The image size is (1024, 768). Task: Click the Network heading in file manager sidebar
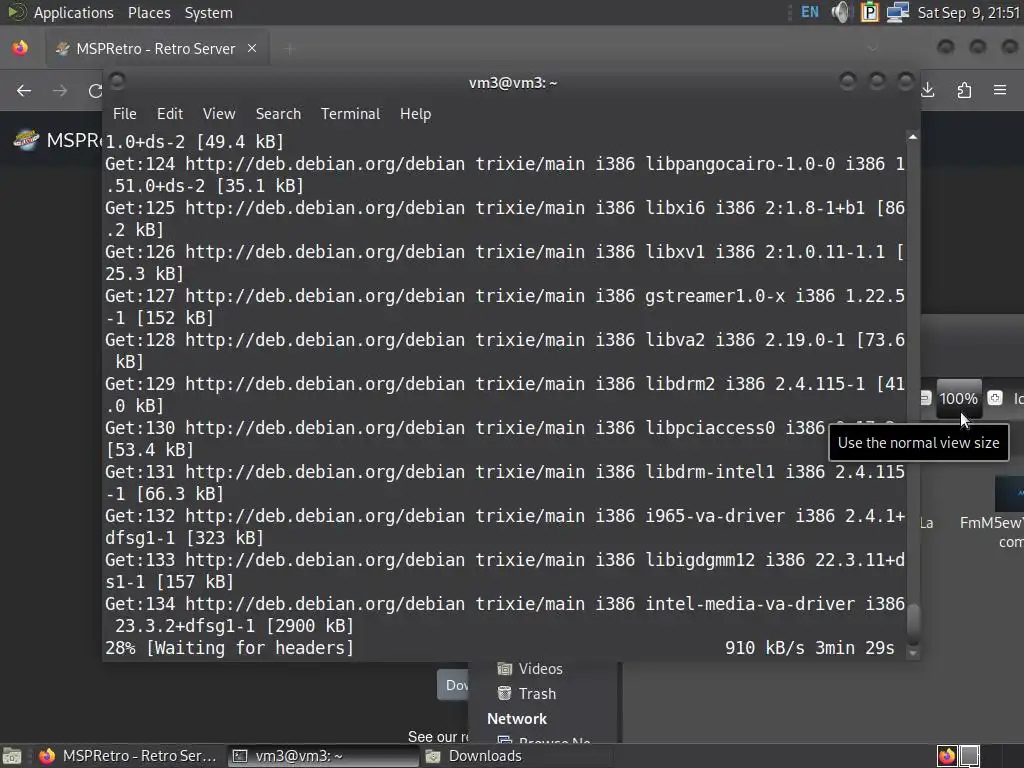[x=517, y=718]
